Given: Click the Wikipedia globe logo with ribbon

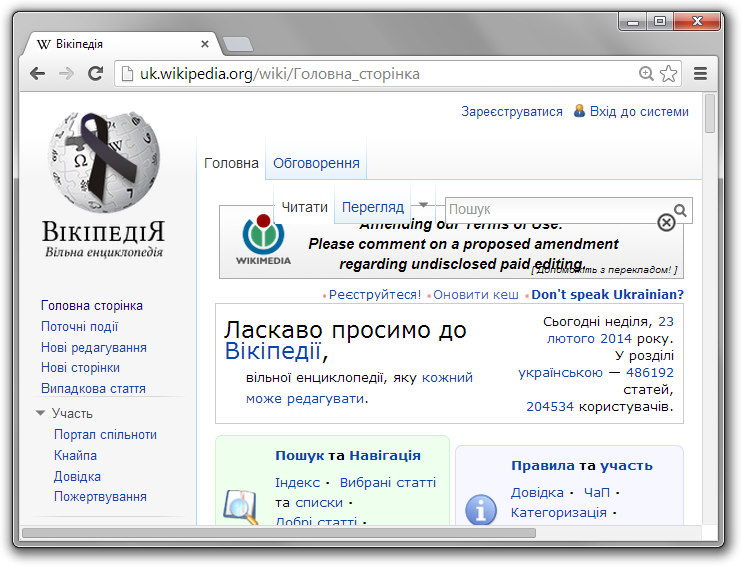Looking at the screenshot, I should point(104,162).
